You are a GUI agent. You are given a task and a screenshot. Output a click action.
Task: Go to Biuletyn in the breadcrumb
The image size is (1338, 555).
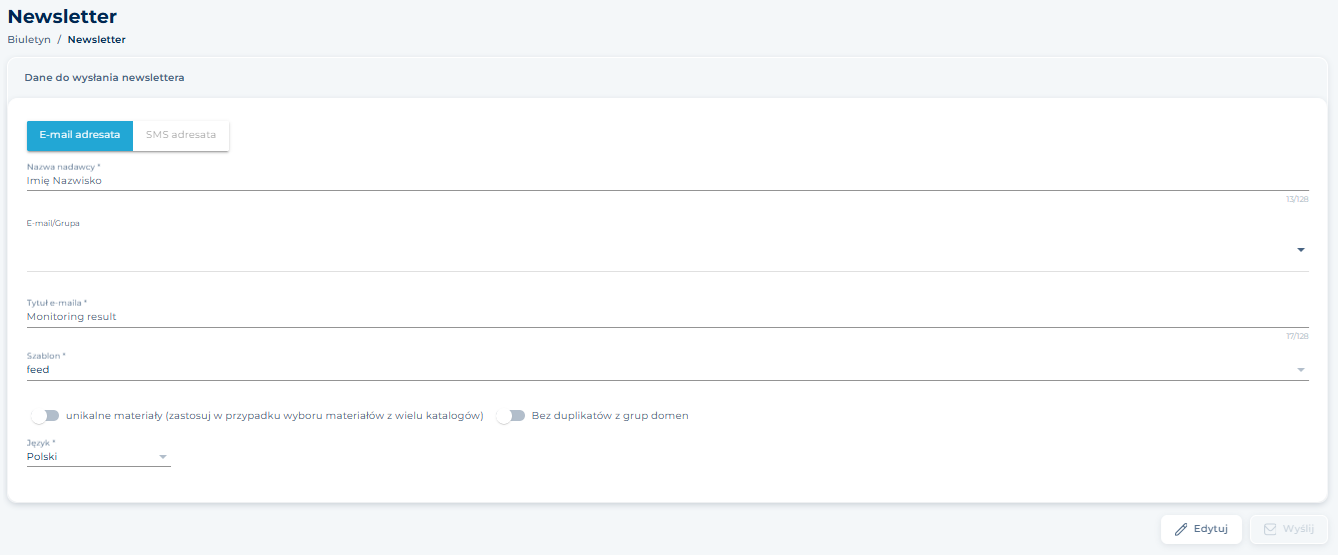pyautogui.click(x=29, y=40)
